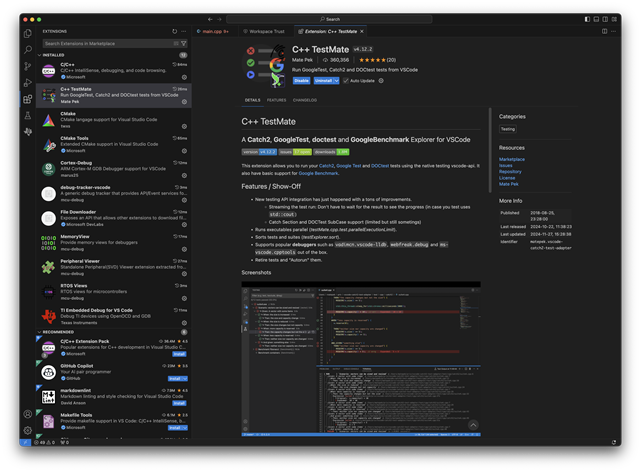
Task: Close the Extension: C++ TestMate tab
Action: pos(362,31)
